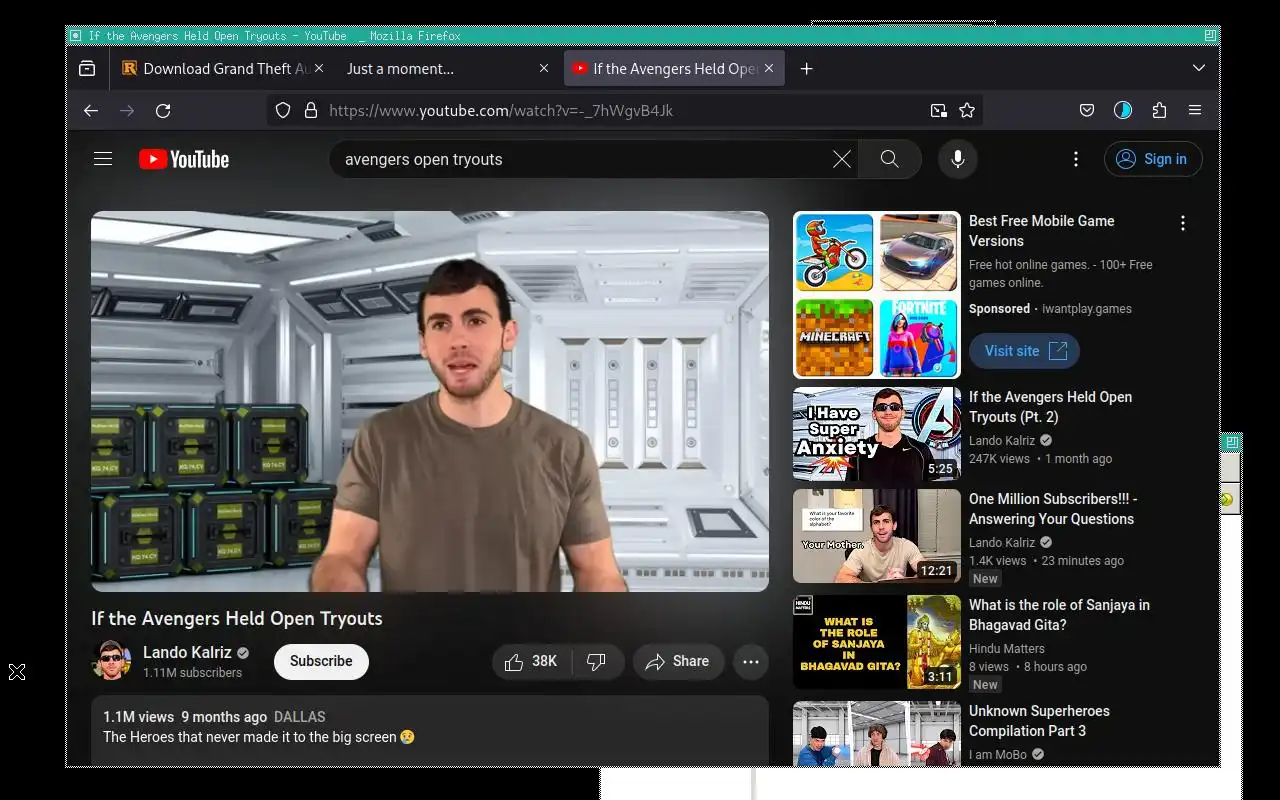Click the DALLAS location tag
1280x800 pixels.
tap(299, 717)
